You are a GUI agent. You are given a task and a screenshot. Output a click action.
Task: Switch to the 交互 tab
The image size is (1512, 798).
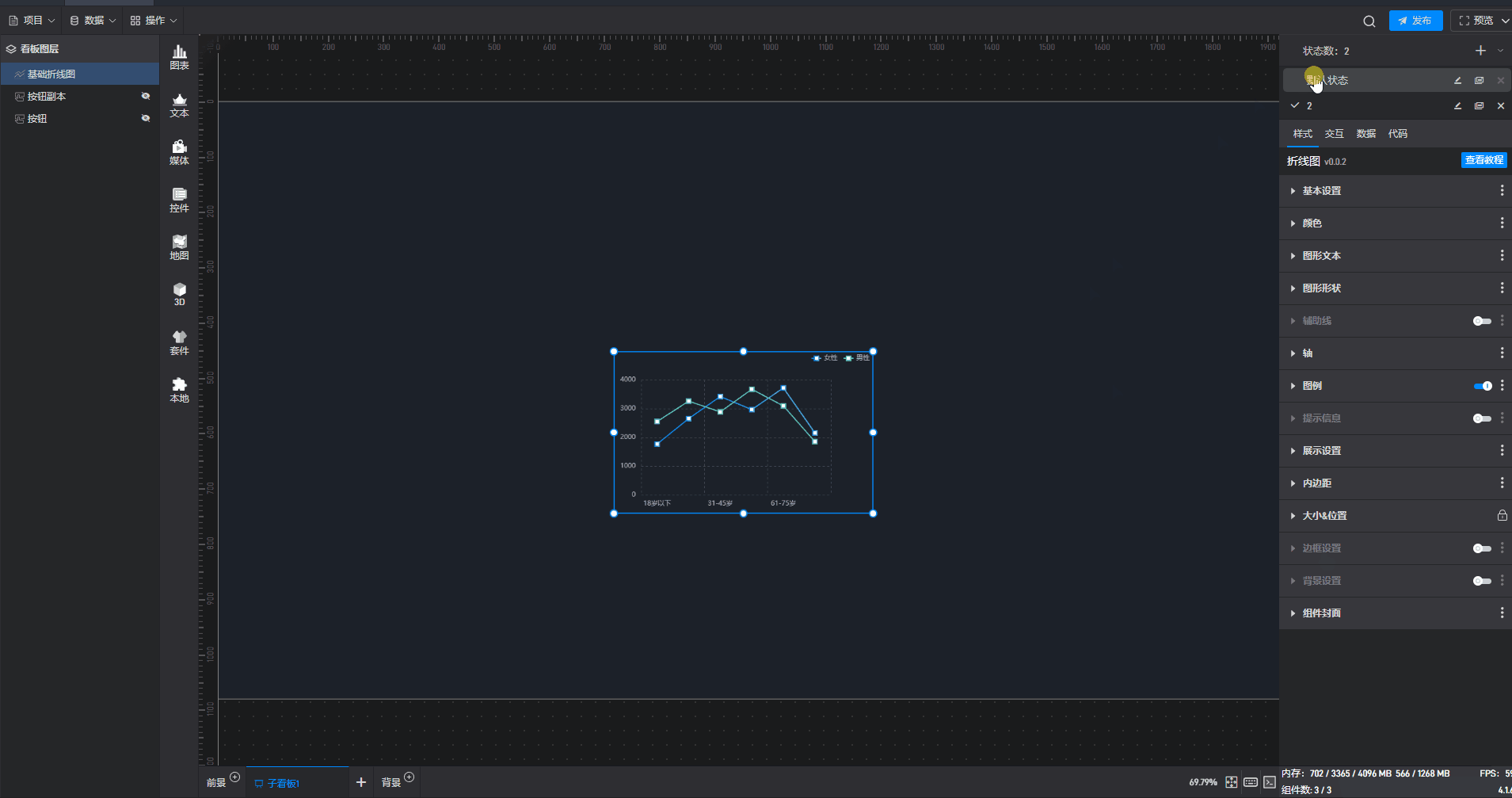(1334, 134)
